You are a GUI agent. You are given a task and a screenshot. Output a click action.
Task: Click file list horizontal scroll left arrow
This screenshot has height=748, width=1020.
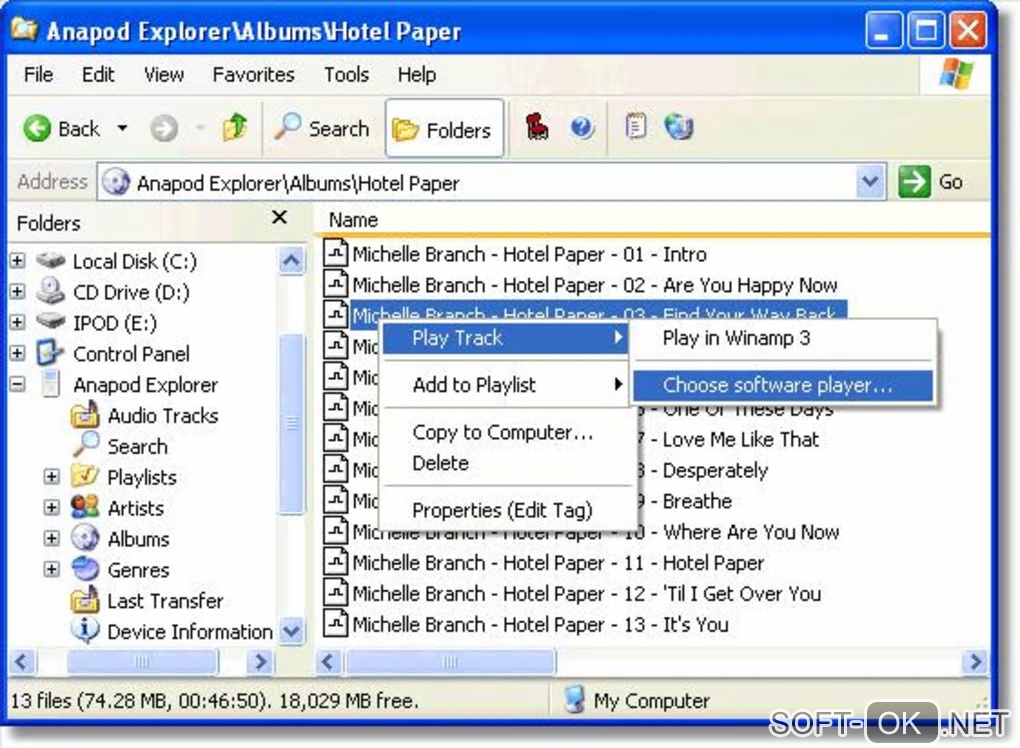tap(329, 662)
